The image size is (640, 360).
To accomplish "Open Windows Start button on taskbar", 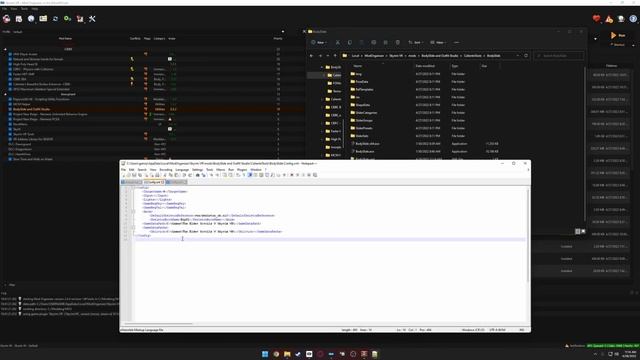I will [265, 354].
